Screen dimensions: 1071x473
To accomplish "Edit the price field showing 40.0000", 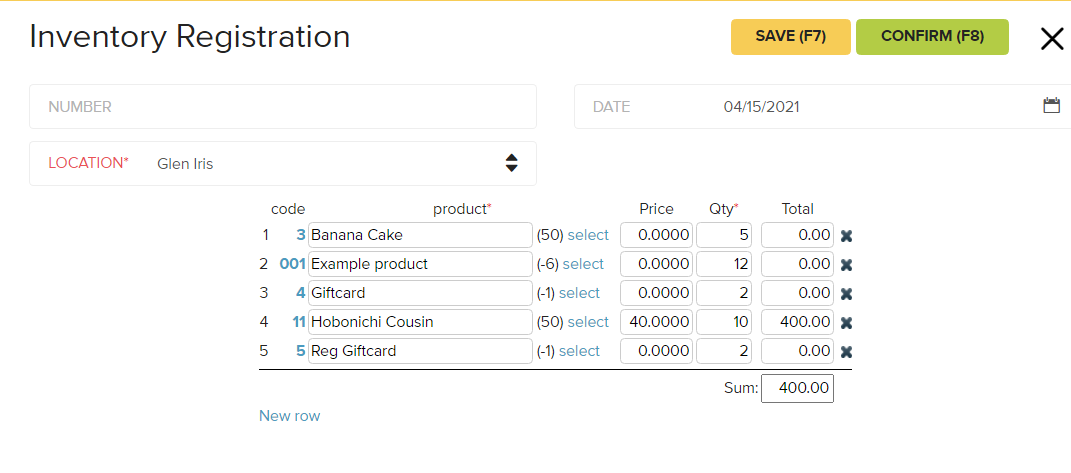I will [x=656, y=322].
